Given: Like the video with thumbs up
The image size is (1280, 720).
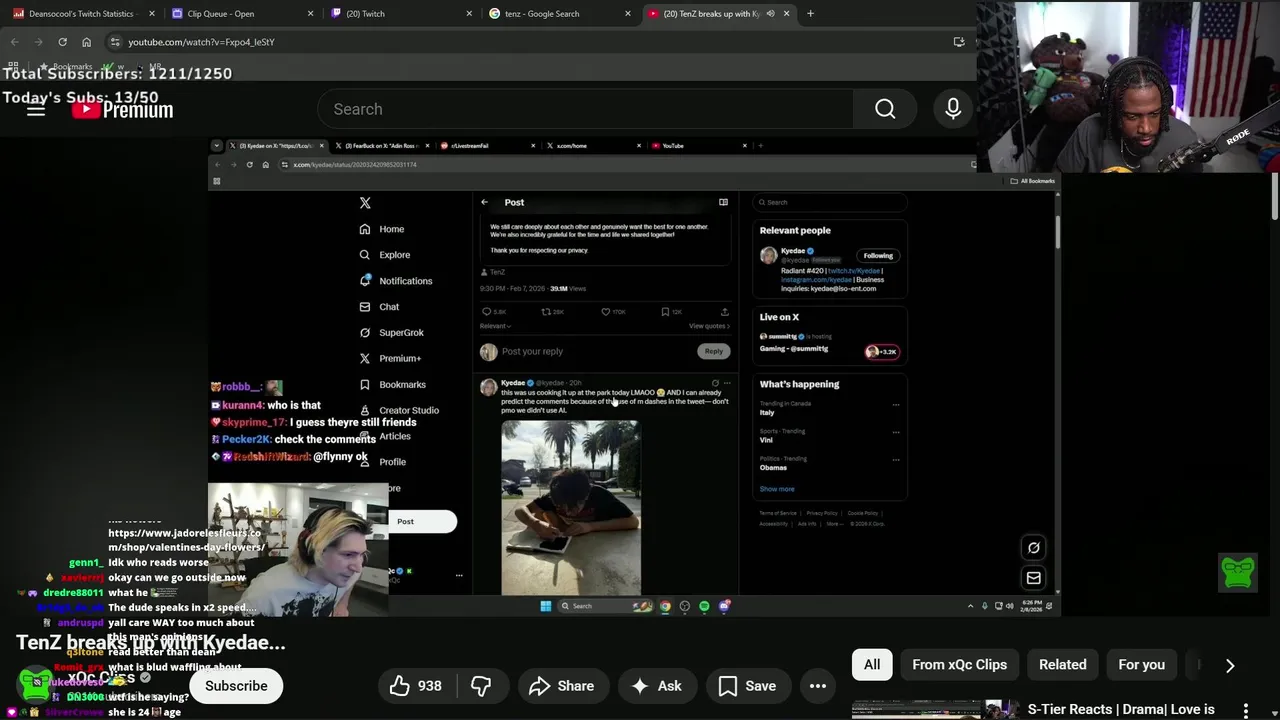Looking at the screenshot, I should click(x=415, y=686).
